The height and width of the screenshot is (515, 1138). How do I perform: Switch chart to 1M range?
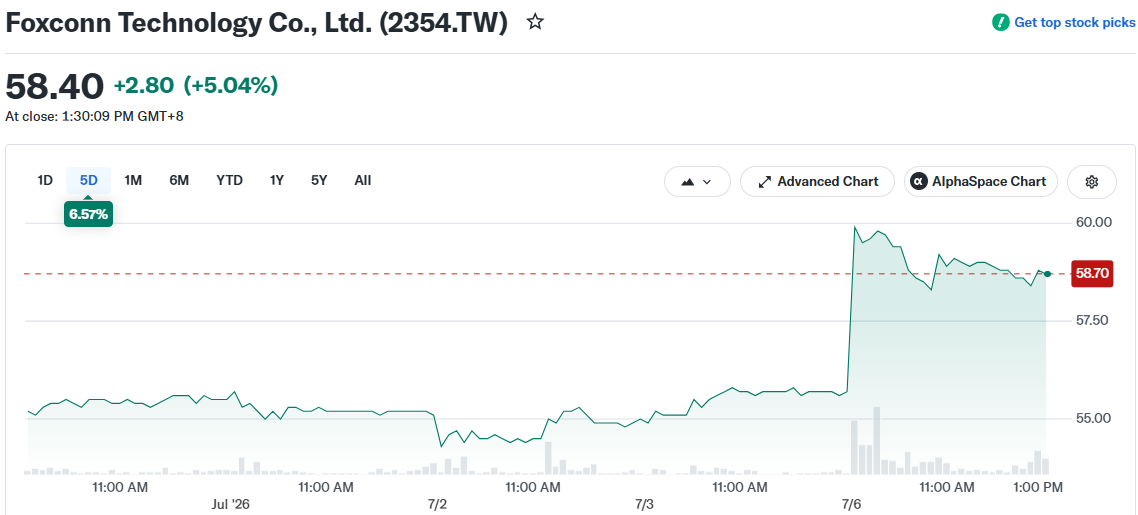(133, 181)
